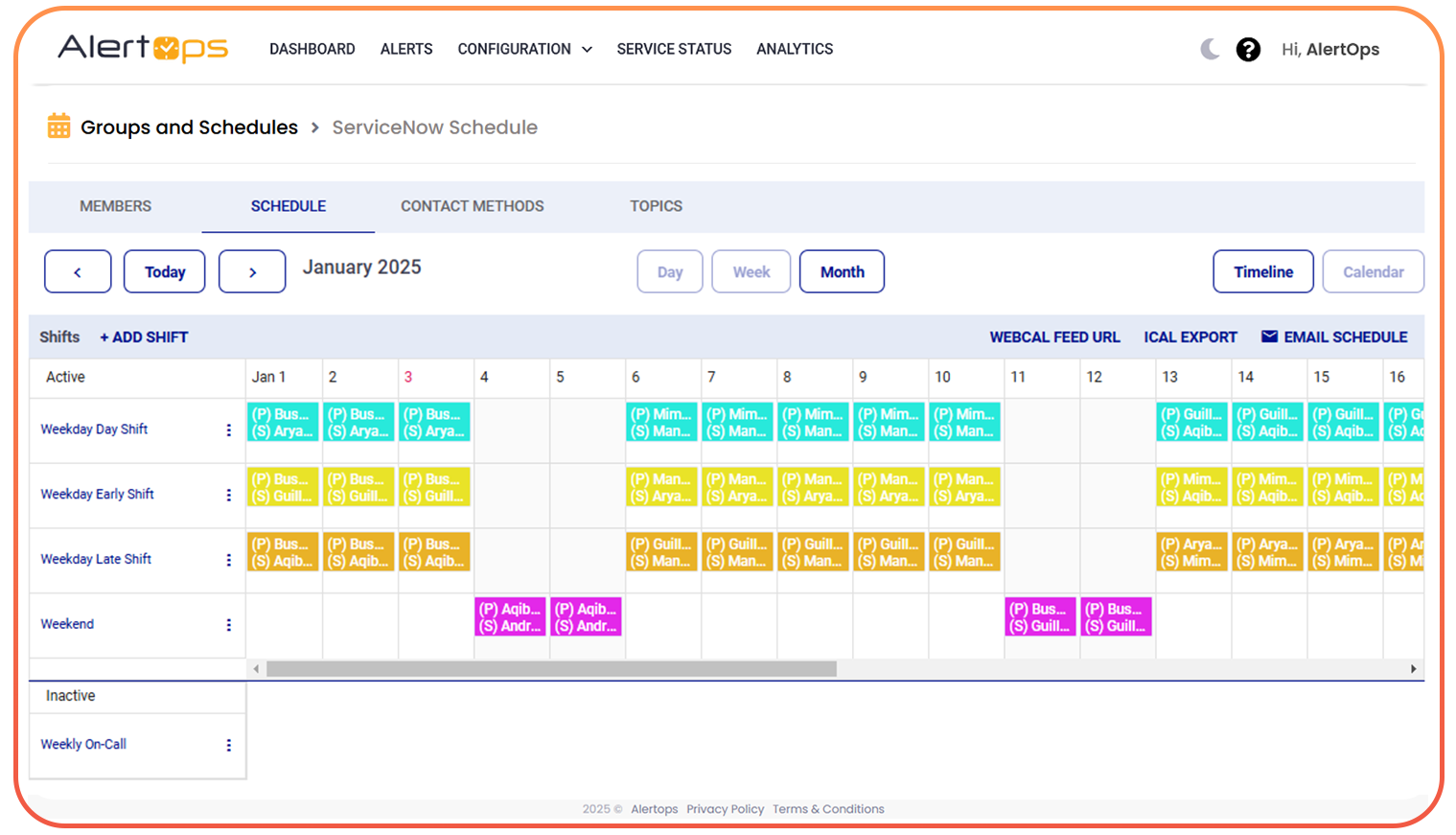Go to the previous month
1456x835 pixels.
pos(78,272)
